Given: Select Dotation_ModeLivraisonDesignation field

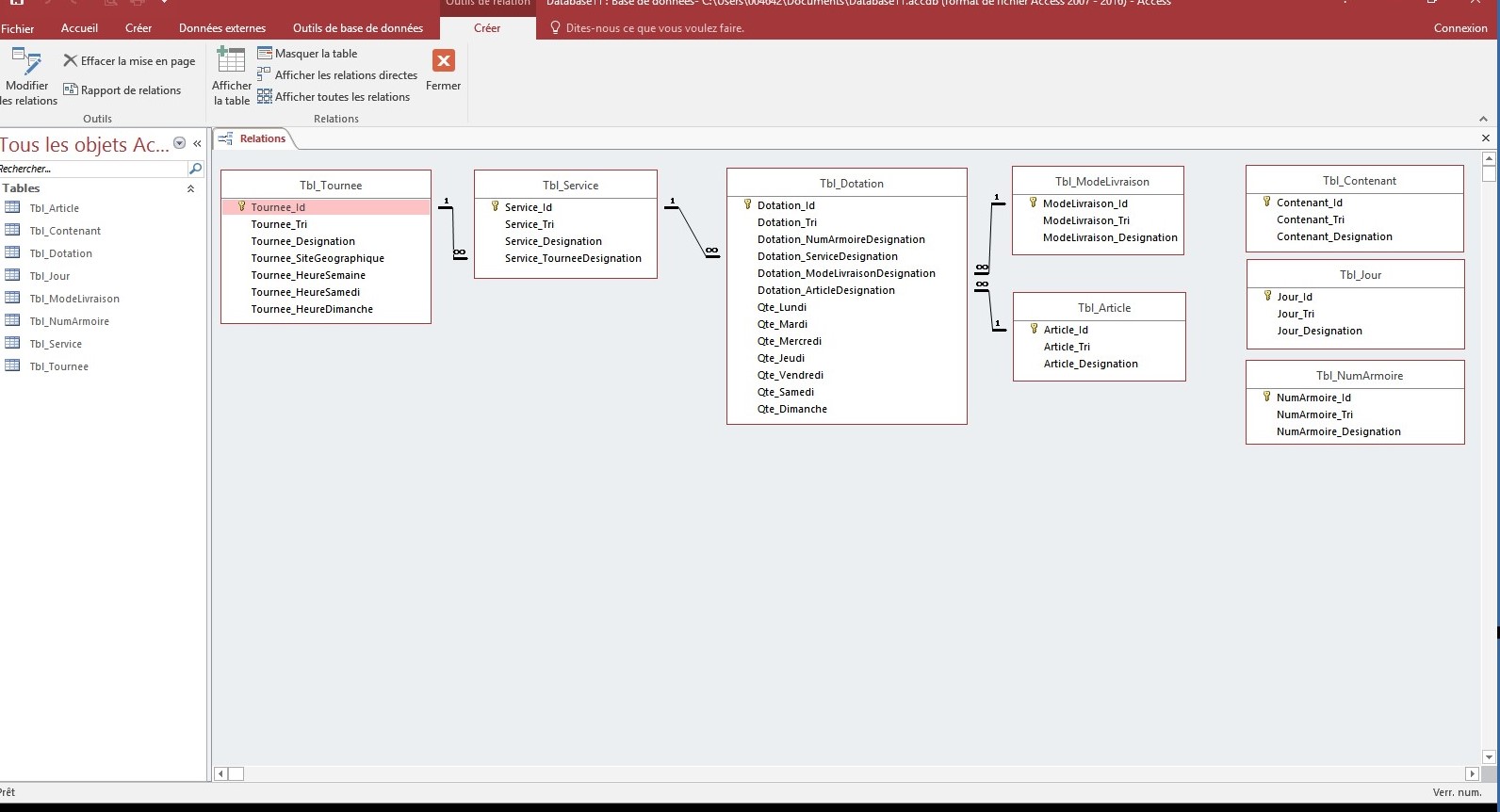Looking at the screenshot, I should (847, 273).
